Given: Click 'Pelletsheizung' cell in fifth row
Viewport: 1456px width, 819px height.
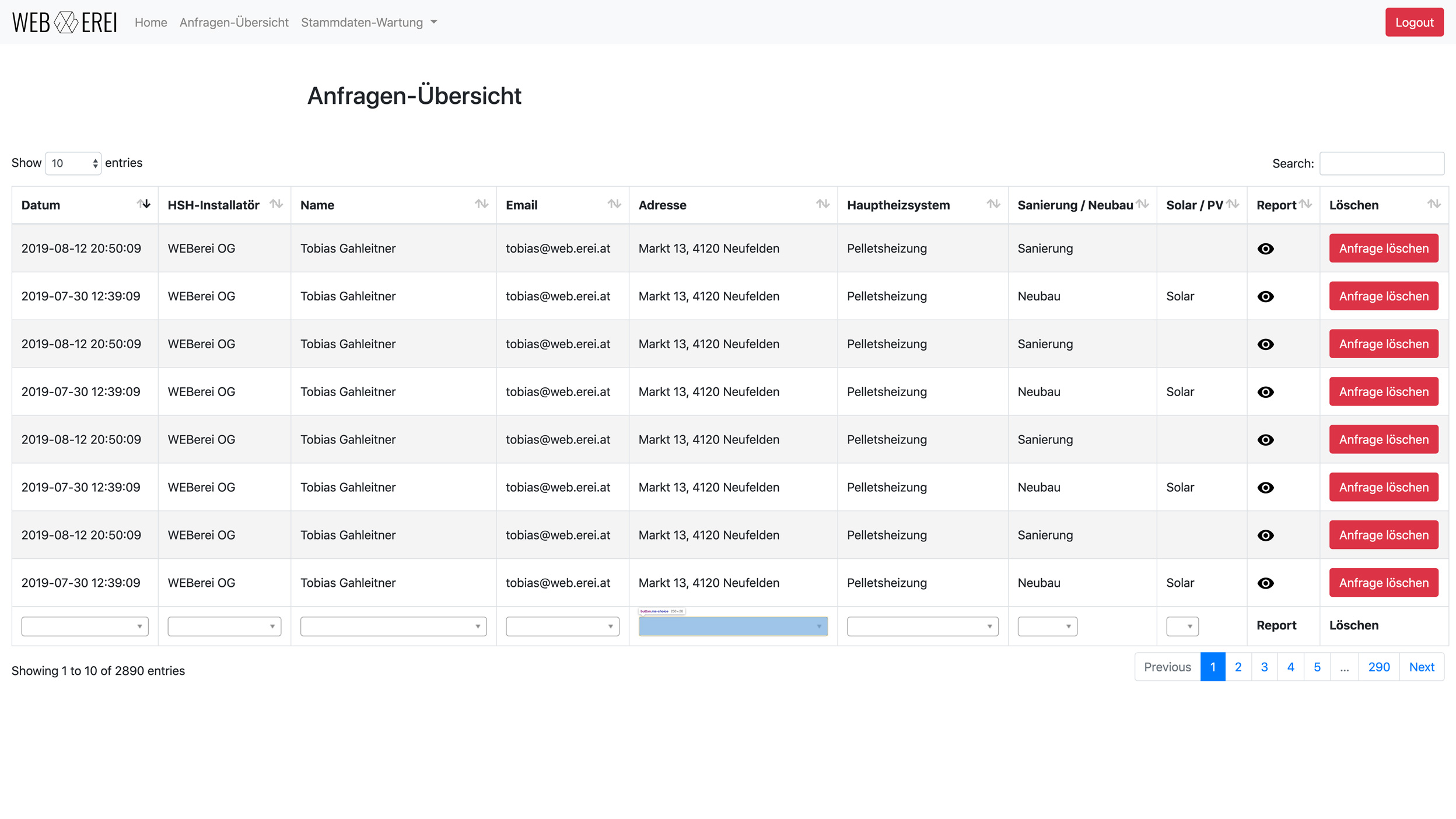Looking at the screenshot, I should [887, 440].
